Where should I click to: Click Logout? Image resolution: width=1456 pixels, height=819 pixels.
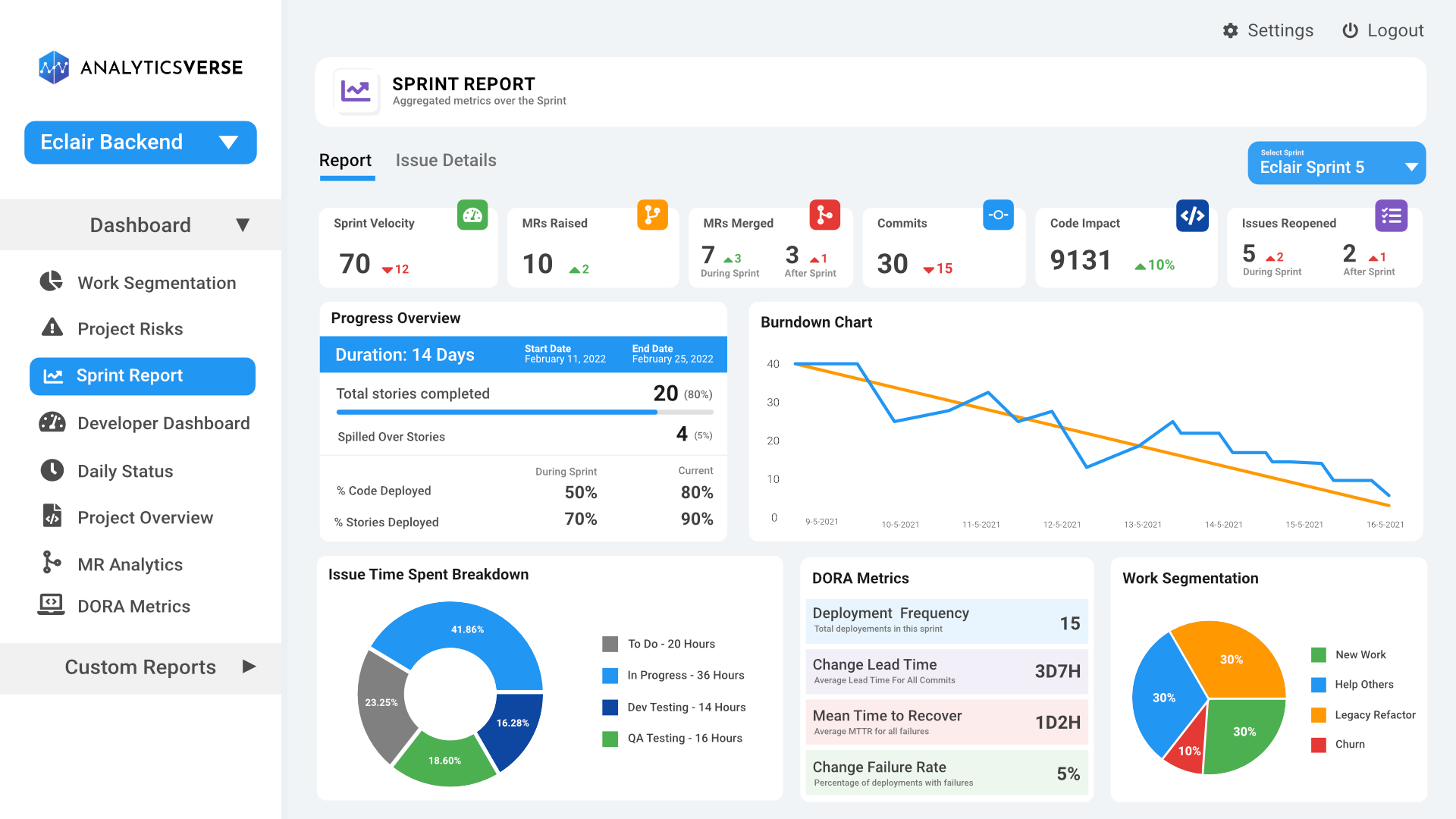click(1383, 30)
